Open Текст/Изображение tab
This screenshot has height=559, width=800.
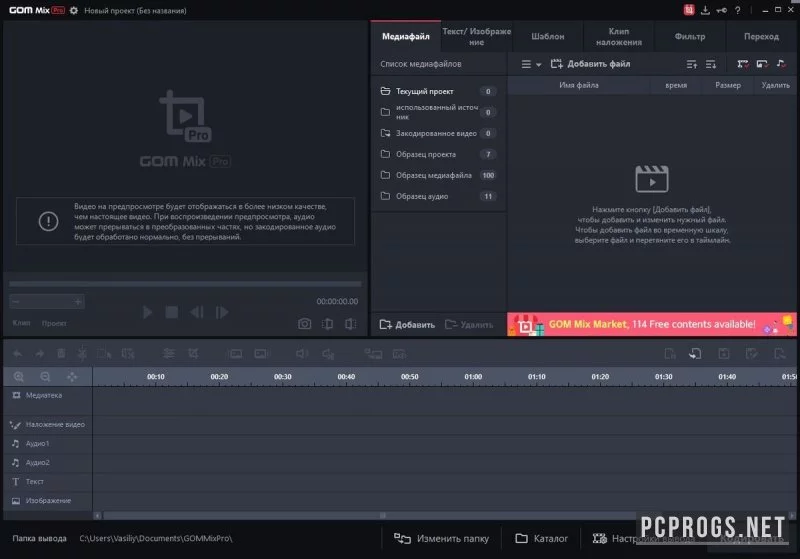477,36
